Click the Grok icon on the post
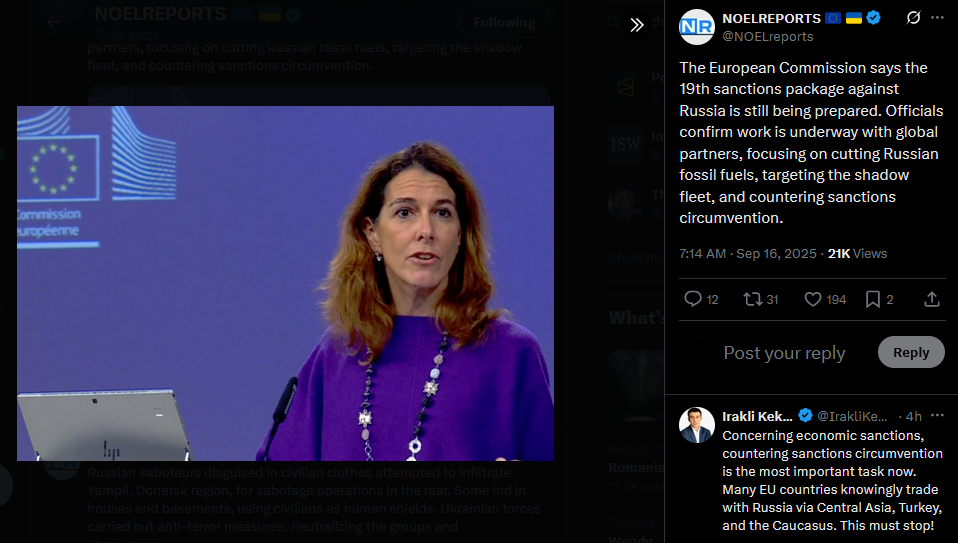 tap(913, 18)
